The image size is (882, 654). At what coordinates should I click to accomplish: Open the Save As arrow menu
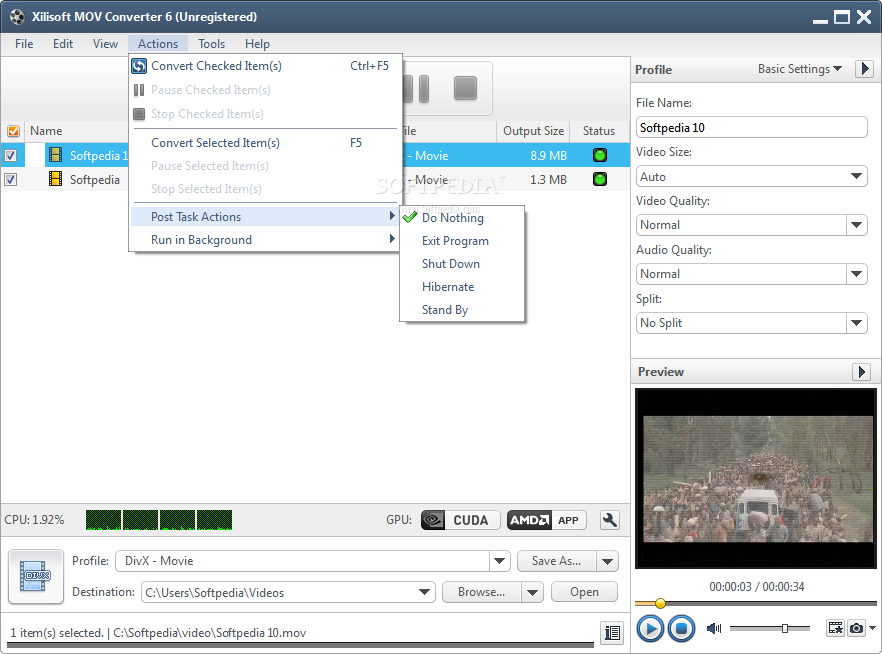608,561
